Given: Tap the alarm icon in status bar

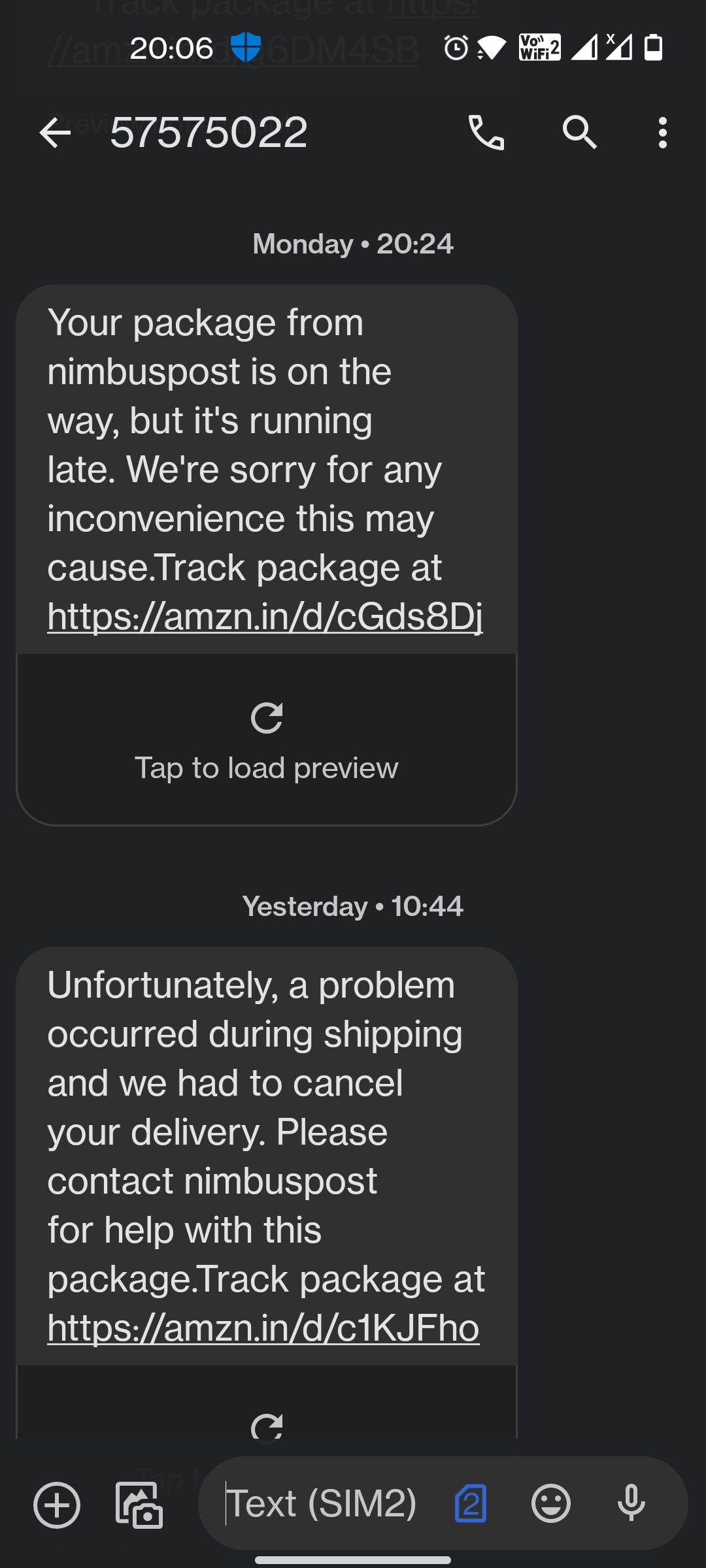Looking at the screenshot, I should [x=456, y=48].
